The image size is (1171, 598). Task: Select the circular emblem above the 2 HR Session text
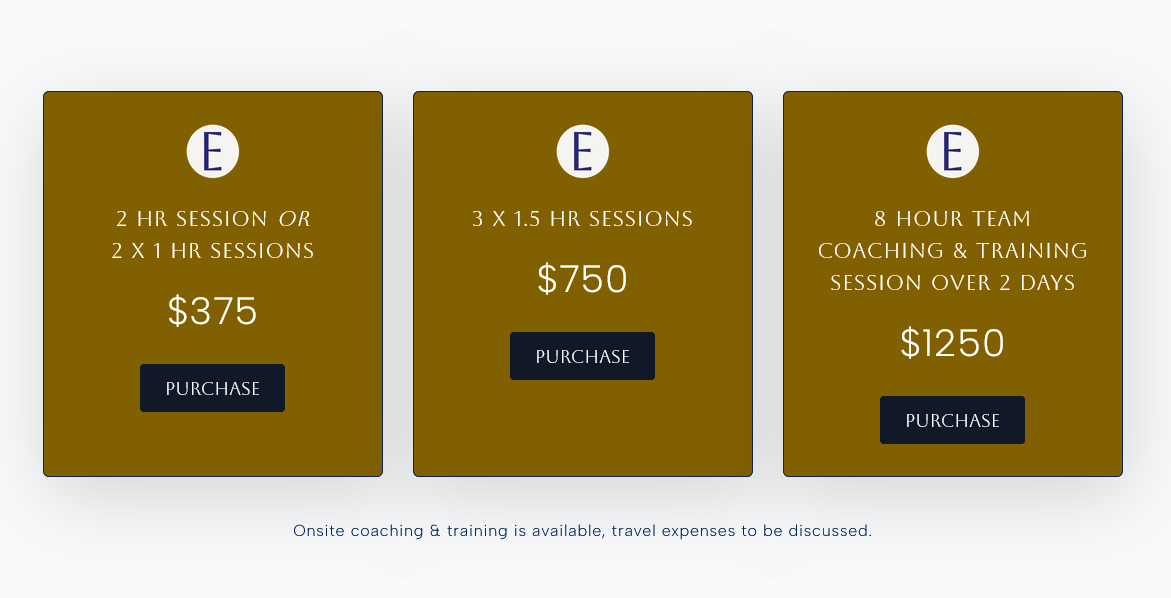pyautogui.click(x=212, y=150)
